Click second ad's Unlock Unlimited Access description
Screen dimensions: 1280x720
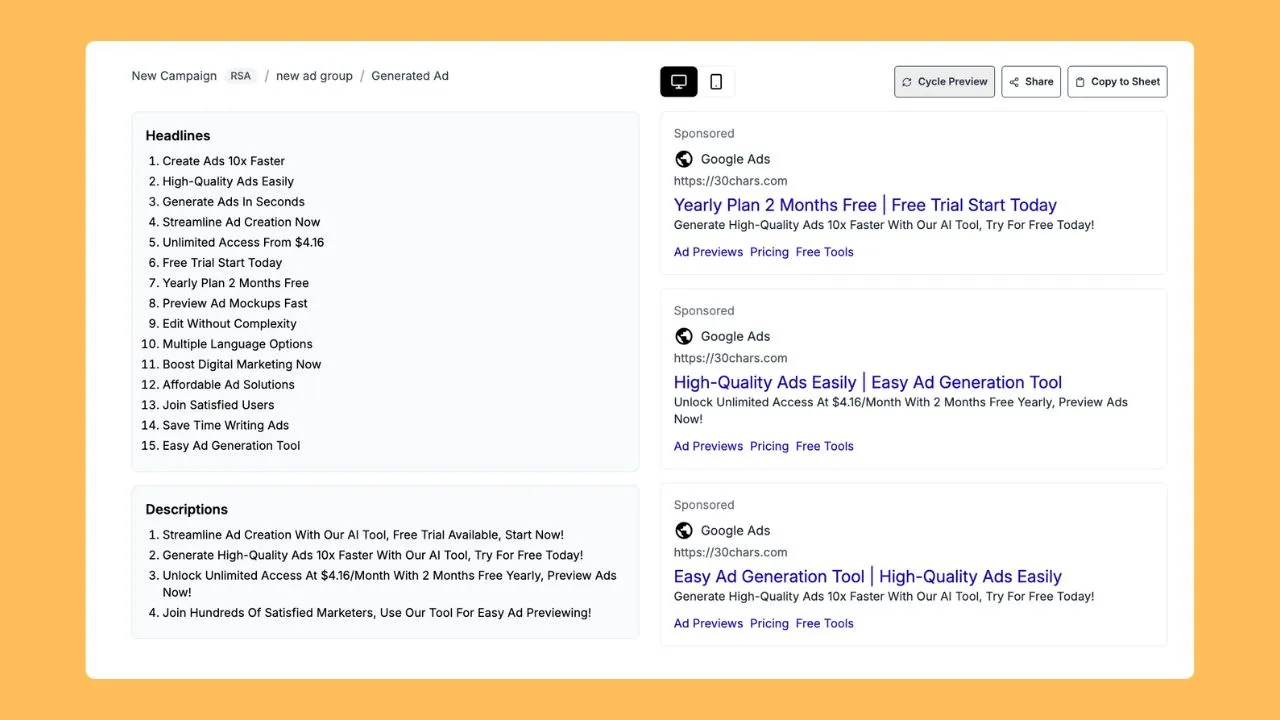901,410
